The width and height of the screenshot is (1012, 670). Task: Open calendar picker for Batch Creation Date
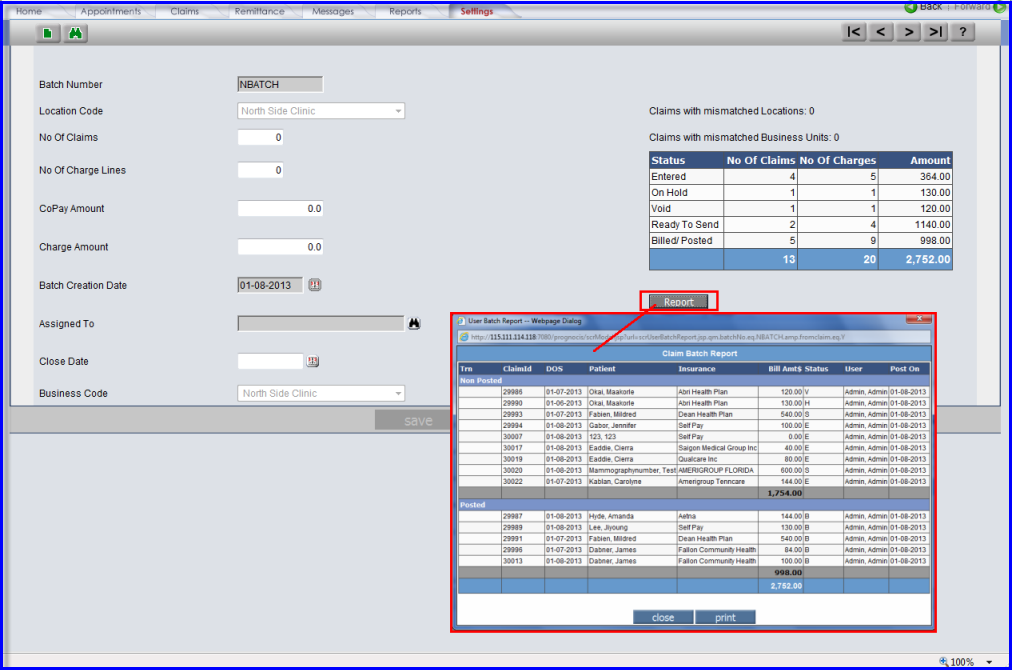(314, 285)
